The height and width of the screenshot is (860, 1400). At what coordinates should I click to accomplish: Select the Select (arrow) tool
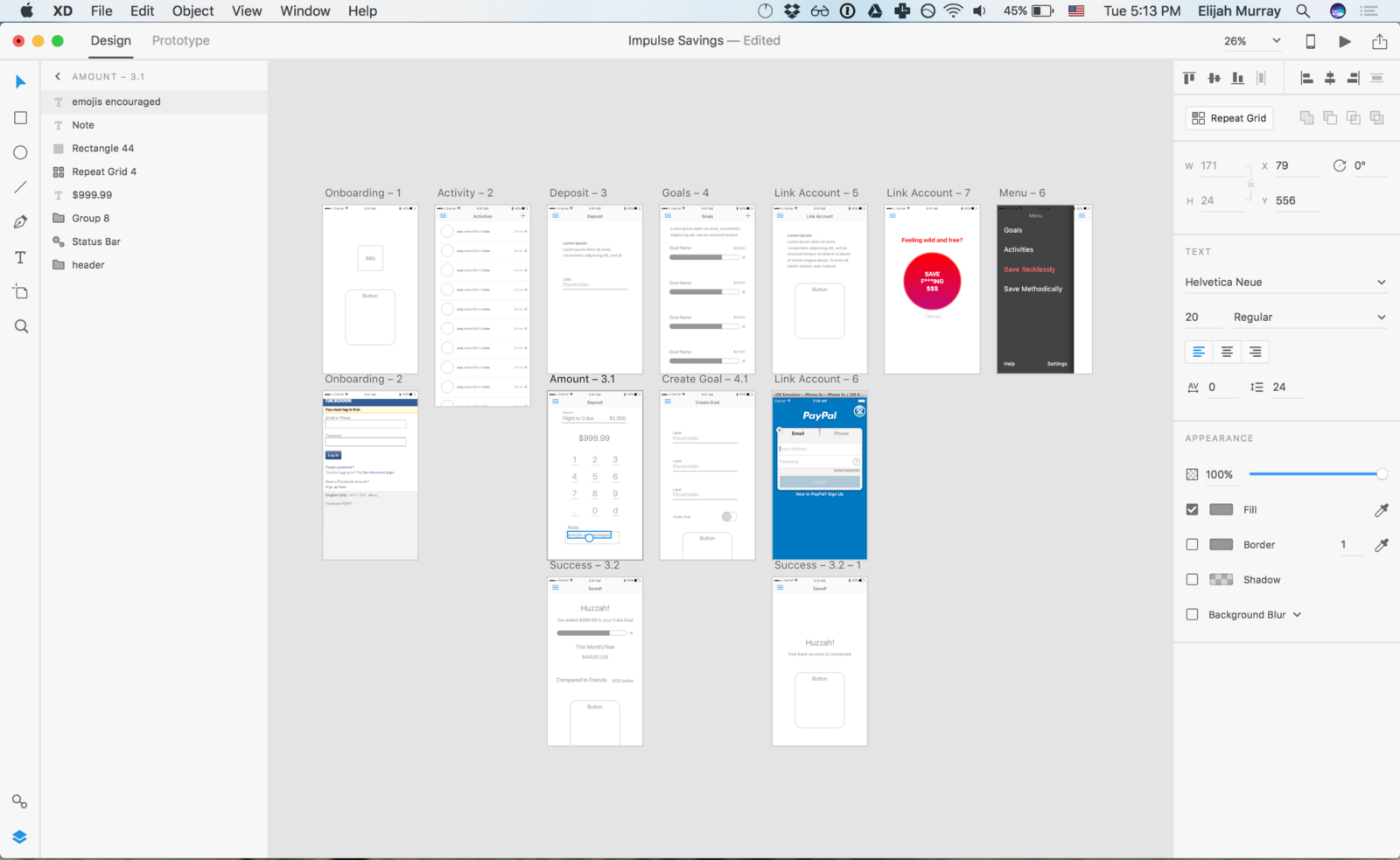(21, 82)
